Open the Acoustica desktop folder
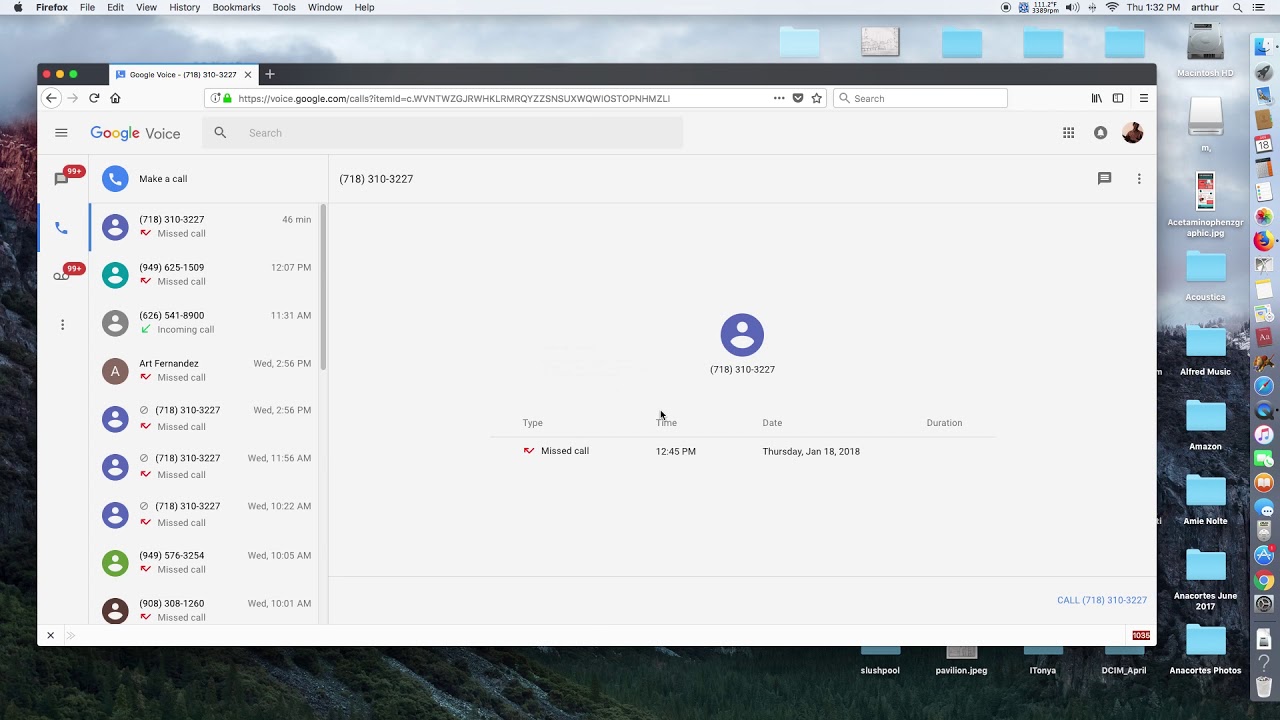 point(1205,276)
